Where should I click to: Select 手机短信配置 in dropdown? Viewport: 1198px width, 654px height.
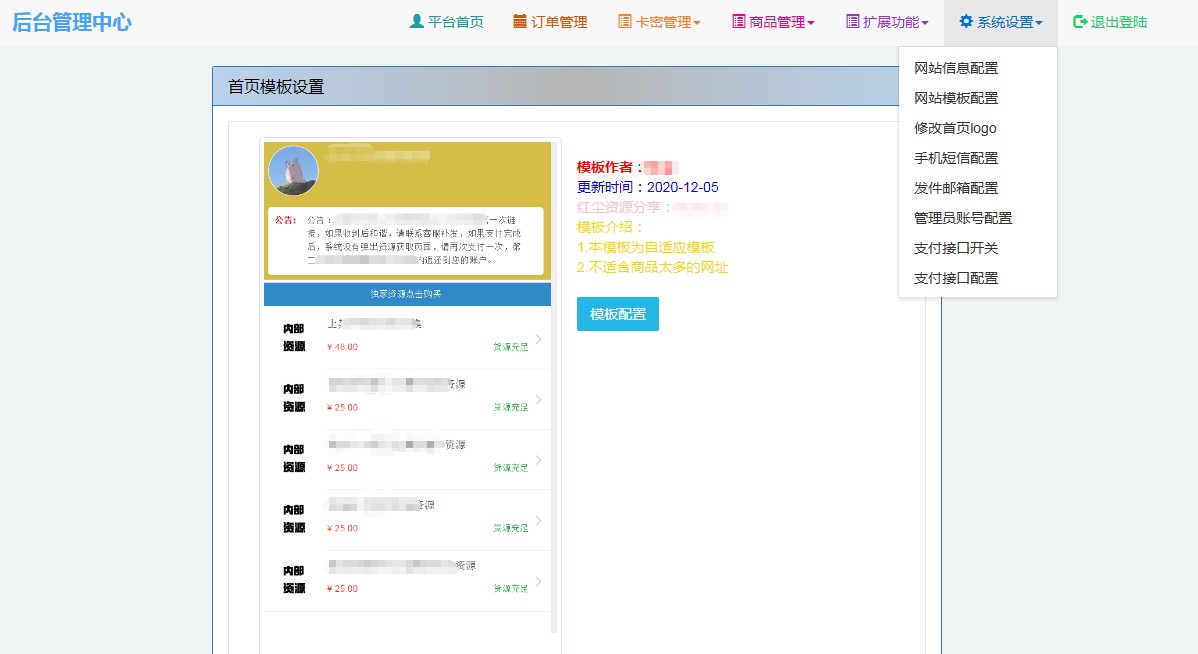(956, 158)
